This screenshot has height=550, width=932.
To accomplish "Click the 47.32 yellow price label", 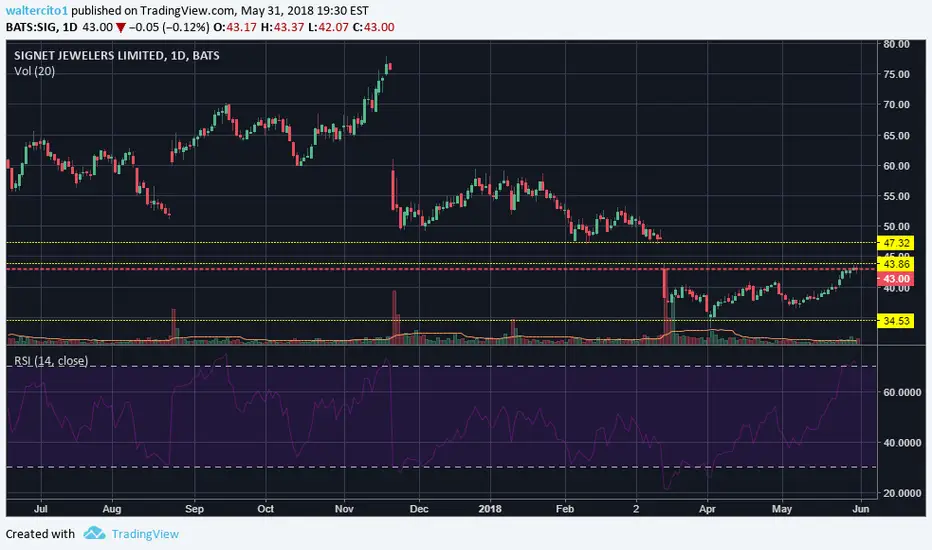I will pyautogui.click(x=896, y=243).
